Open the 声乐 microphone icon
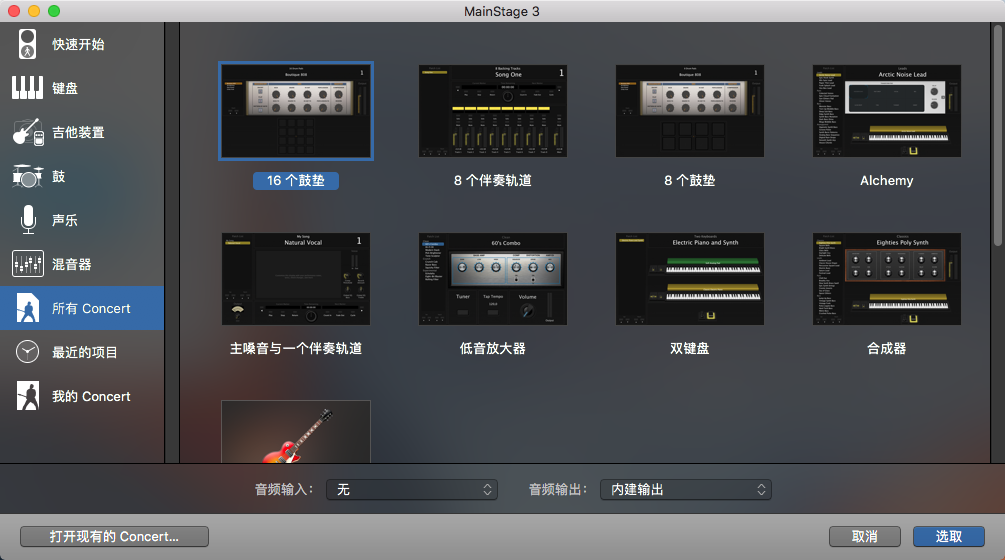This screenshot has height=560, width=1005. (x=28, y=220)
